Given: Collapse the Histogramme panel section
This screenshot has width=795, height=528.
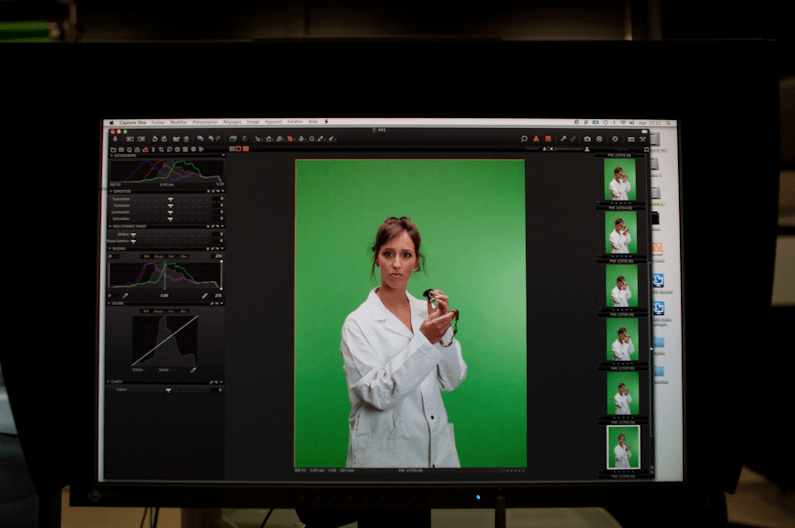Looking at the screenshot, I should [111, 156].
